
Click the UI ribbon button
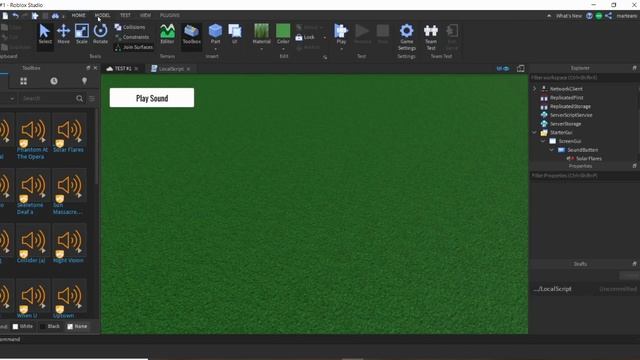235,35
